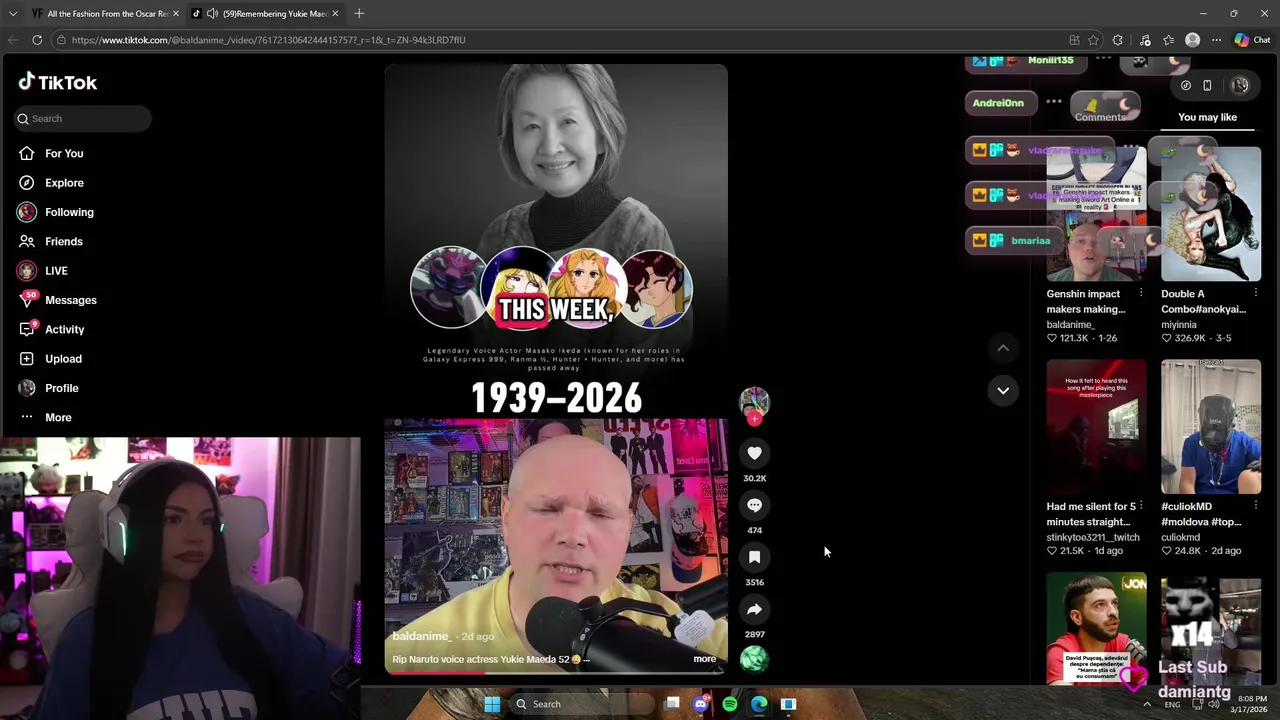Open #culiokMD video thumbnail
Image resolution: width=1280 pixels, height=720 pixels.
[1211, 427]
